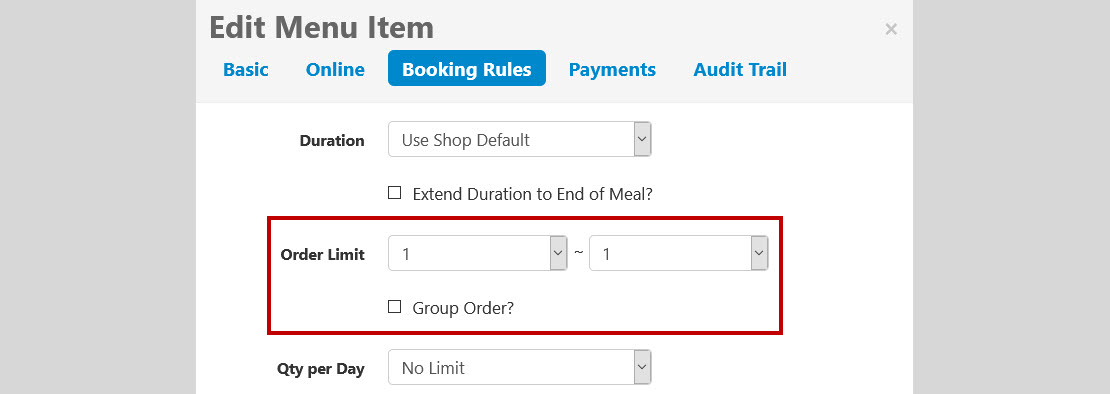View the Audit Trail tab
Screen dimensions: 1110x394
(x=740, y=69)
